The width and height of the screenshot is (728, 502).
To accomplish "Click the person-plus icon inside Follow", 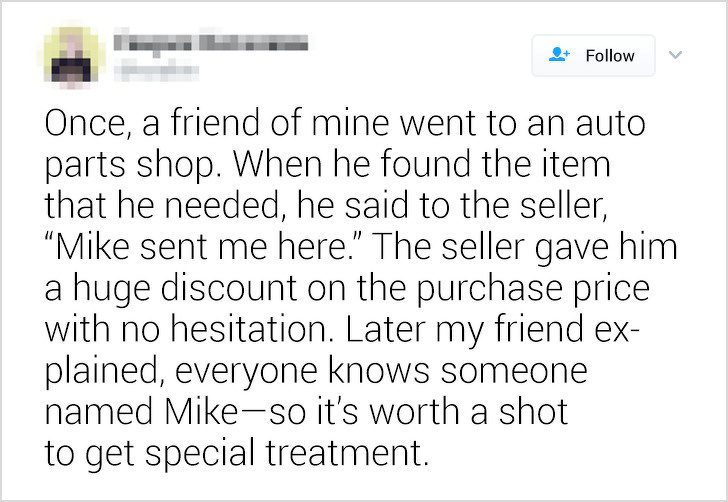I will coord(559,55).
